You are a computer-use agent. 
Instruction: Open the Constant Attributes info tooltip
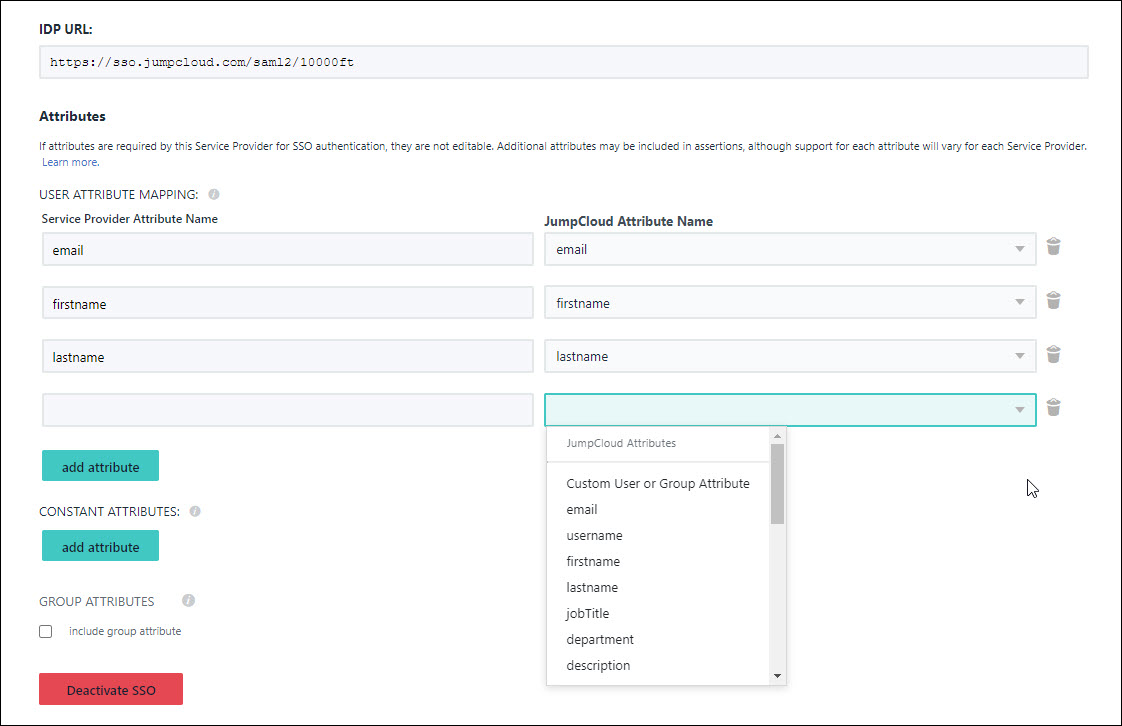[x=195, y=511]
